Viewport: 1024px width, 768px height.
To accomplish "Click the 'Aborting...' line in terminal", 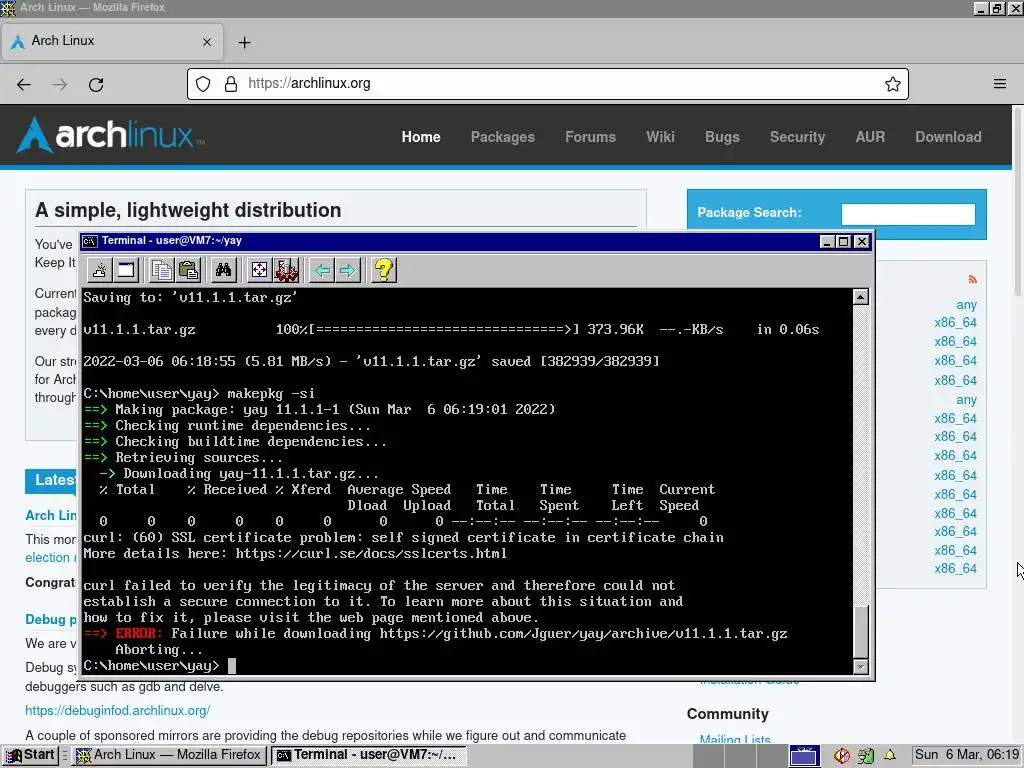I will (159, 650).
